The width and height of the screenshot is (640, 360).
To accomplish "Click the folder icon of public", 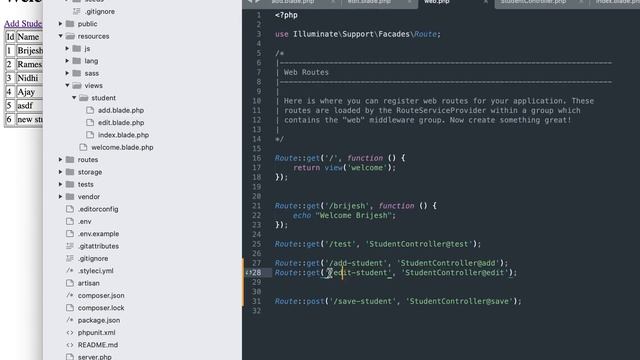I will 70,24.
